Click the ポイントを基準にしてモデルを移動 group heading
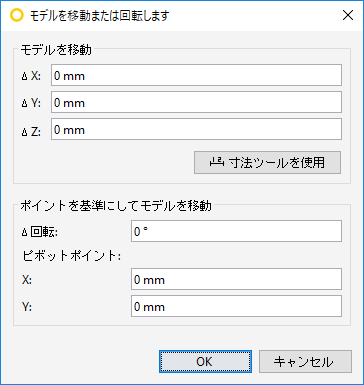Viewport: 364px width, 385px height. 116,206
